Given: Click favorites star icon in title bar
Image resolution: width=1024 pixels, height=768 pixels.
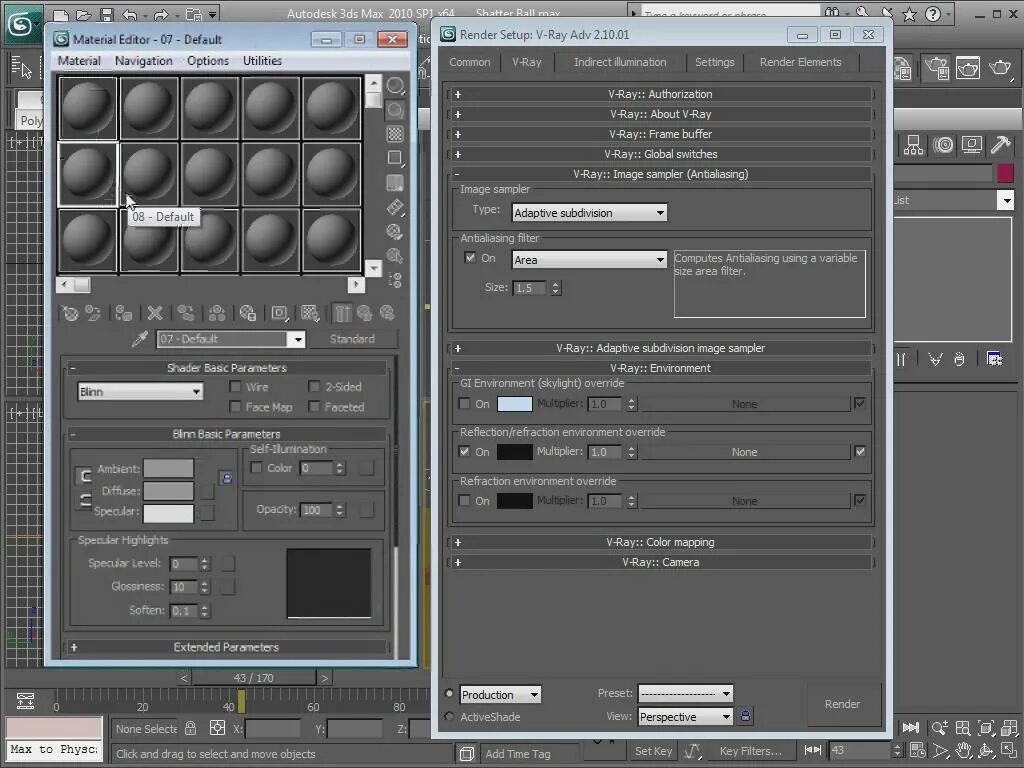Looking at the screenshot, I should click(908, 14).
